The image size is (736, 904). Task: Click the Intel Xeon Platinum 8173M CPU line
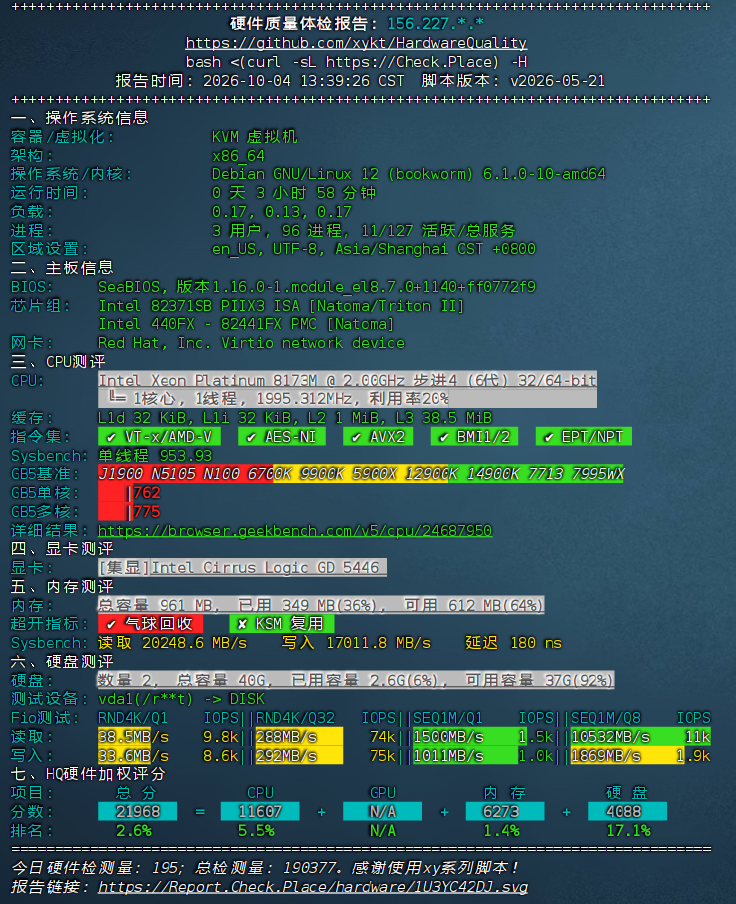348,381
